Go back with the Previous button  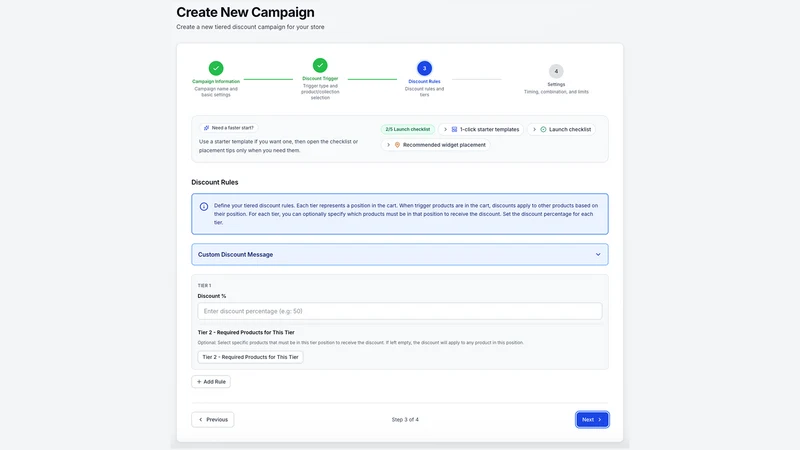point(213,419)
